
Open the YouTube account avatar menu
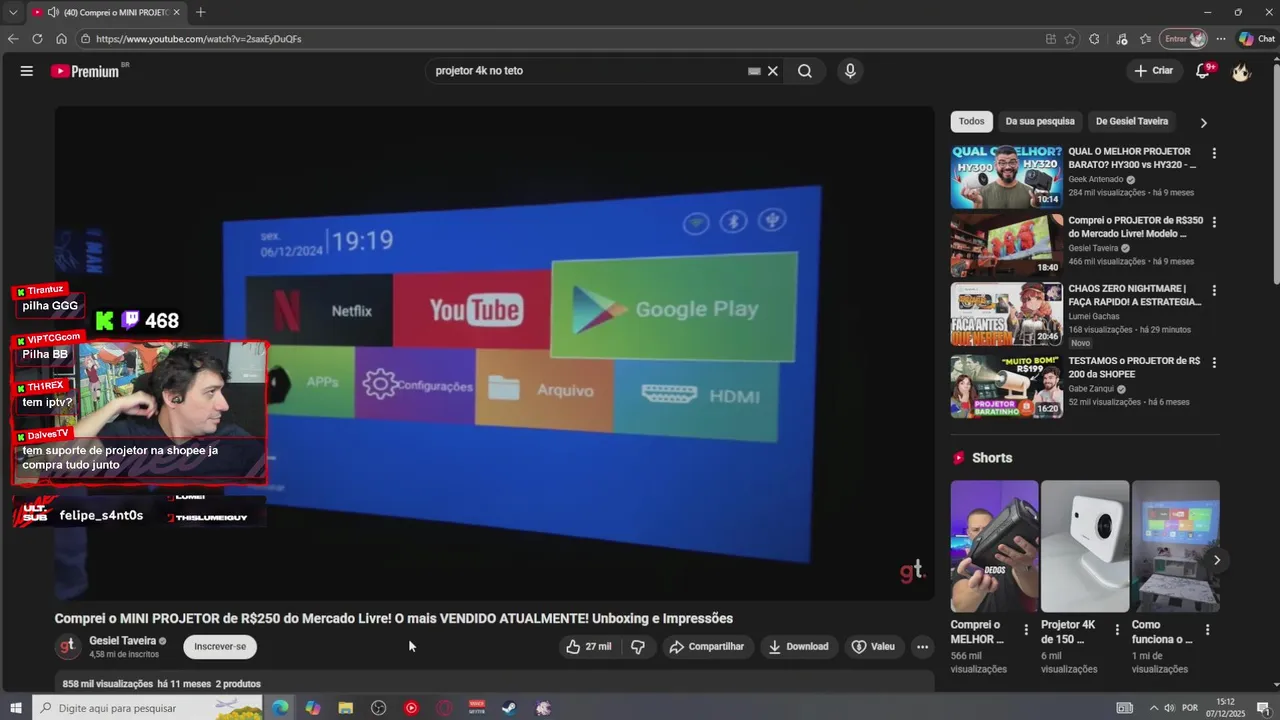tap(1241, 71)
